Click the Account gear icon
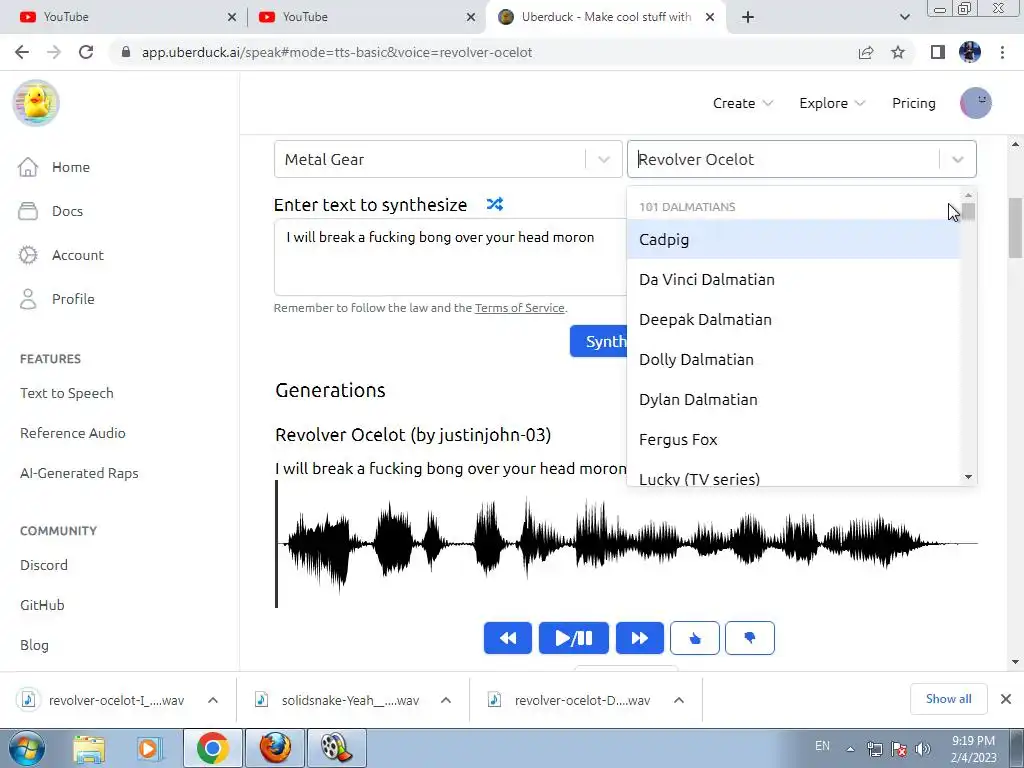 click(27, 255)
